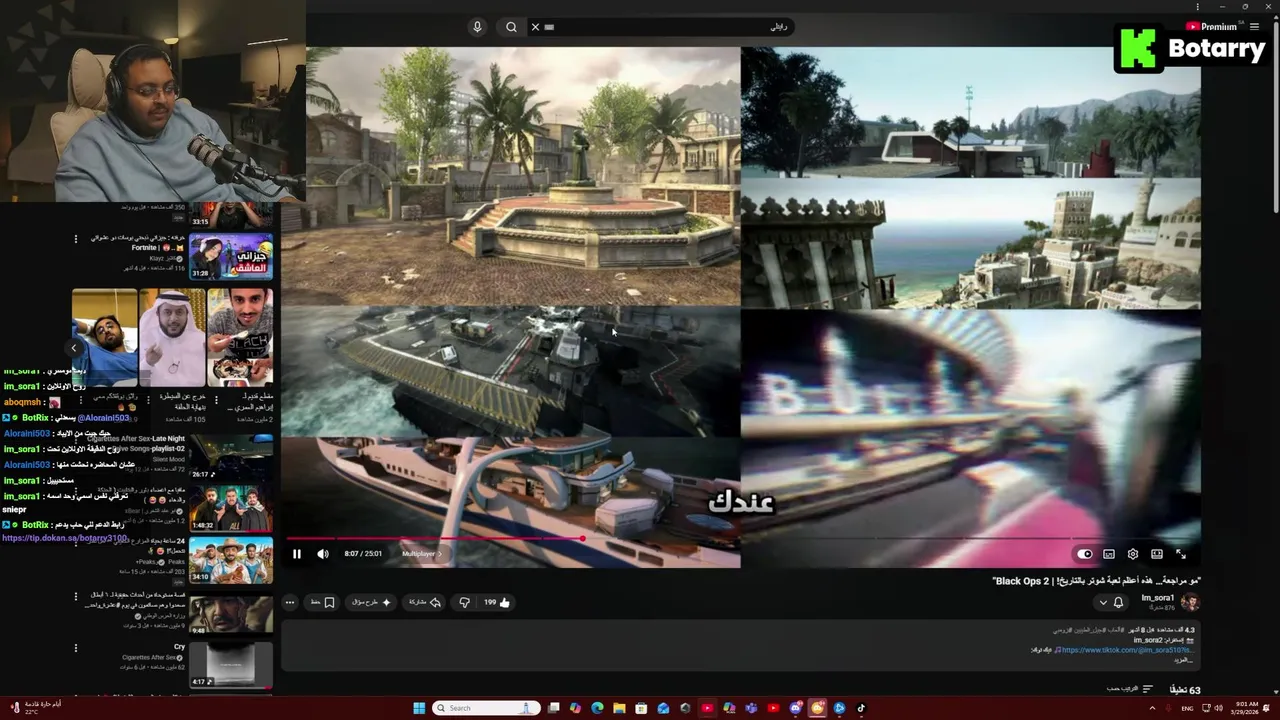Toggle the autoplay switch in player

pos(1085,554)
